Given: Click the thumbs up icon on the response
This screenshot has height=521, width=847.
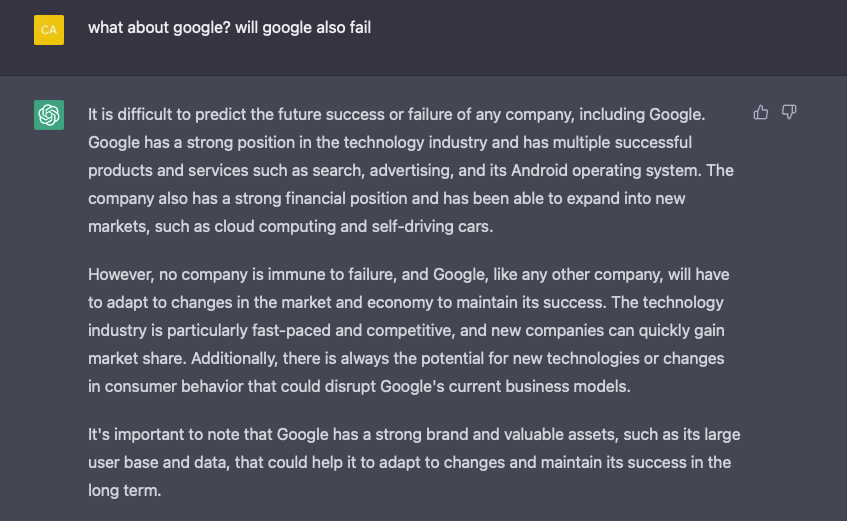Looking at the screenshot, I should coord(761,112).
